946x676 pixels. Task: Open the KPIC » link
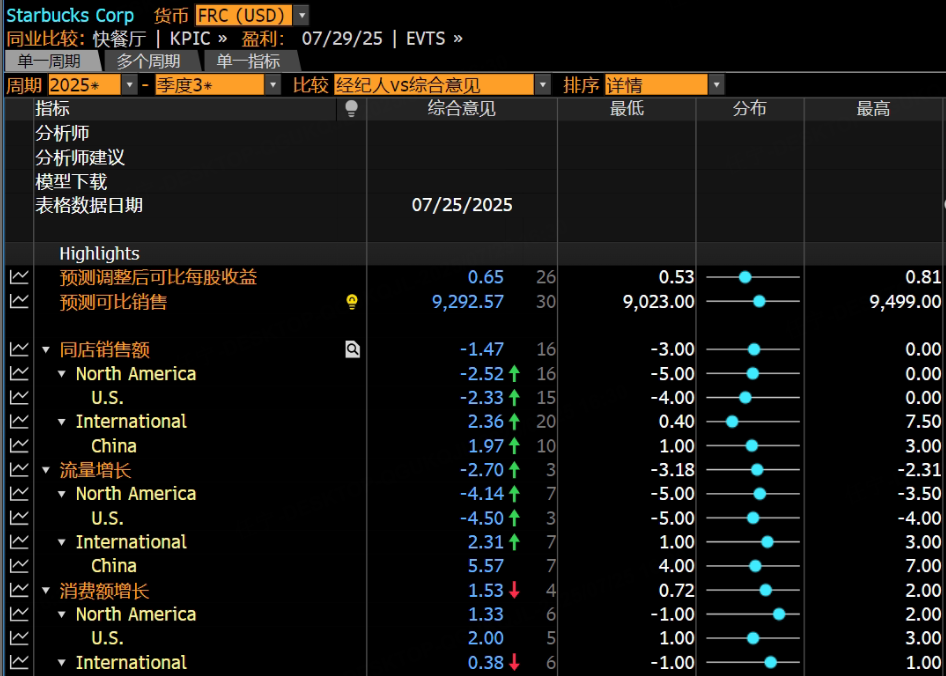[x=198, y=39]
